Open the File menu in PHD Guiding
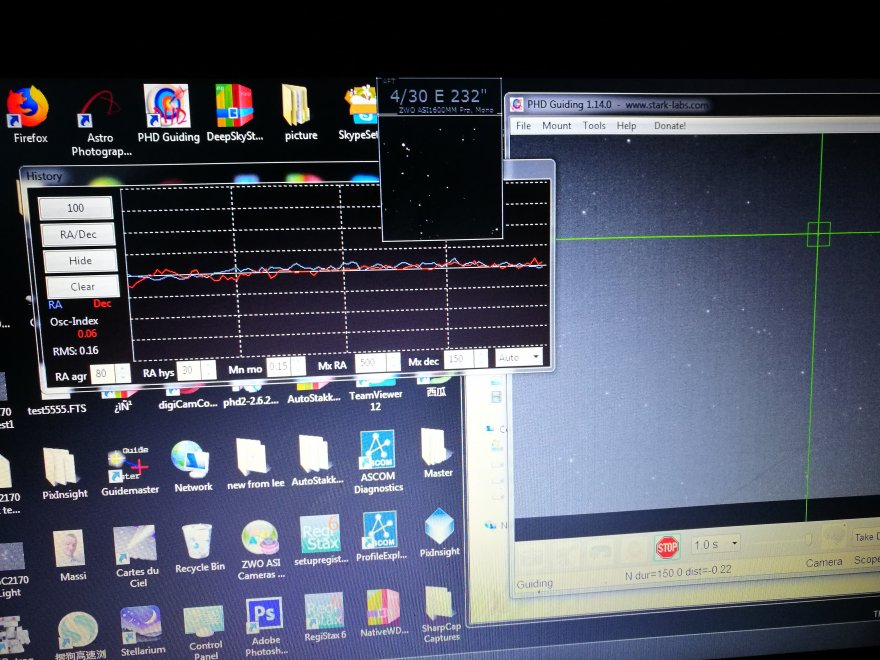880x660 pixels. [523, 125]
